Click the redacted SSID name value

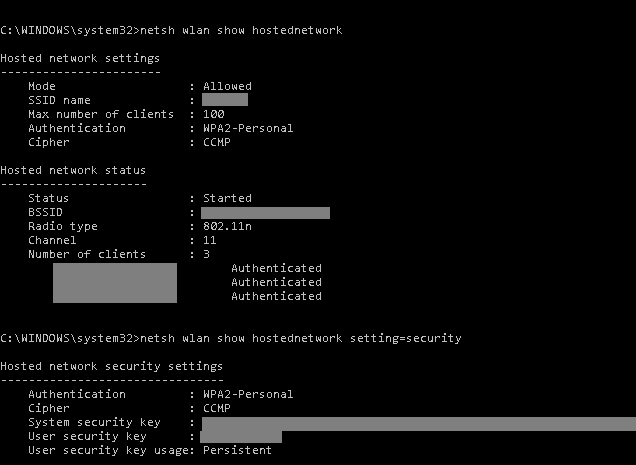point(224,100)
